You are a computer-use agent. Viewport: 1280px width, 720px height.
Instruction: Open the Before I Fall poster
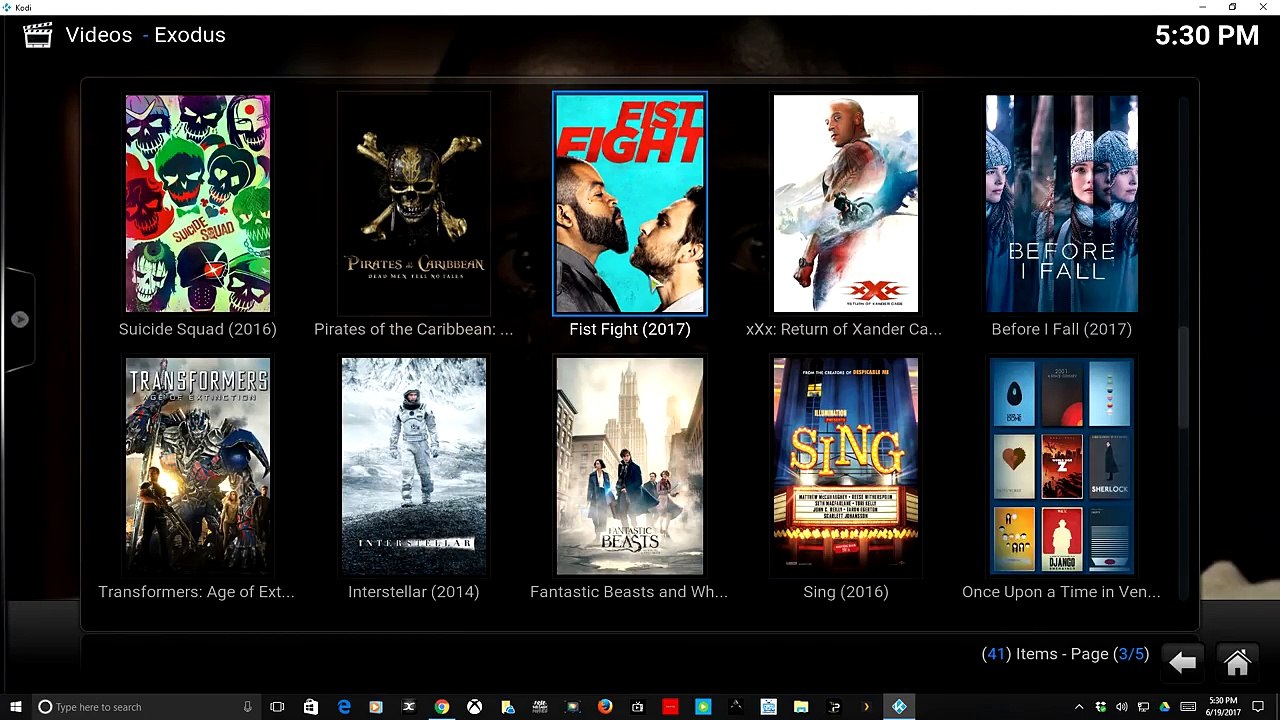coord(1062,204)
